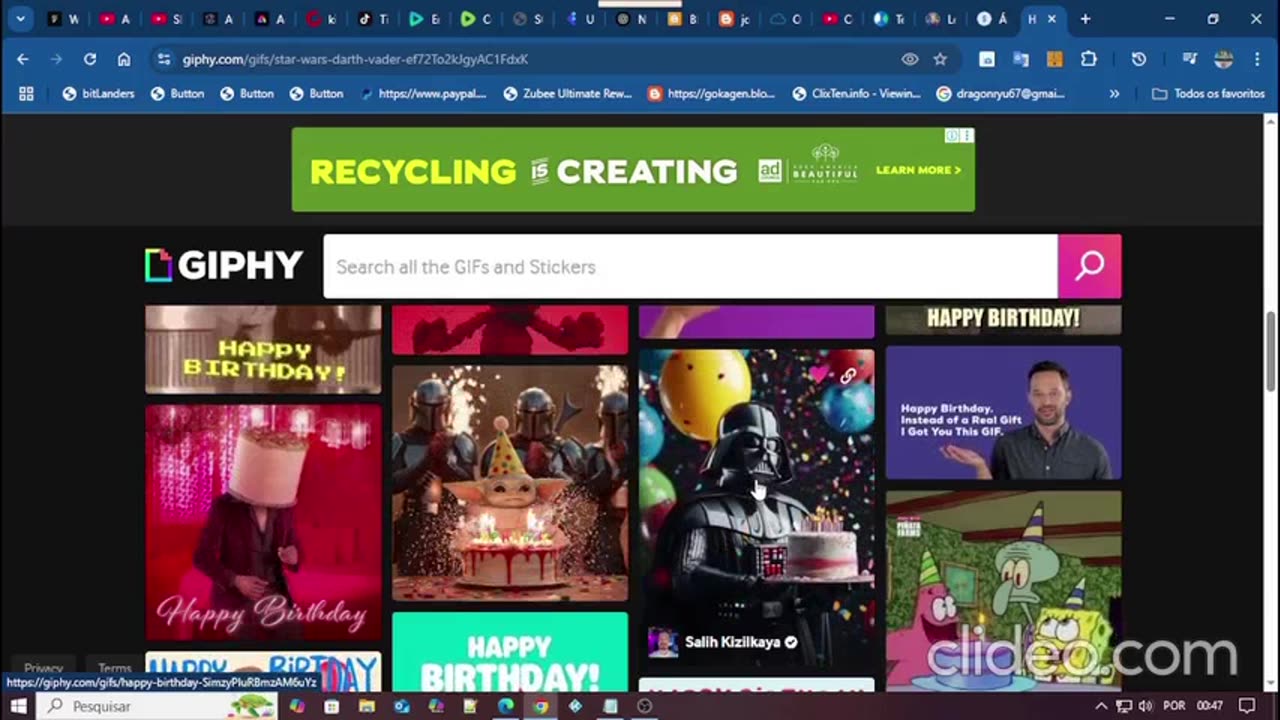Focus the Search all the GIFs and Stickers field
1280x720 pixels.
690,266
